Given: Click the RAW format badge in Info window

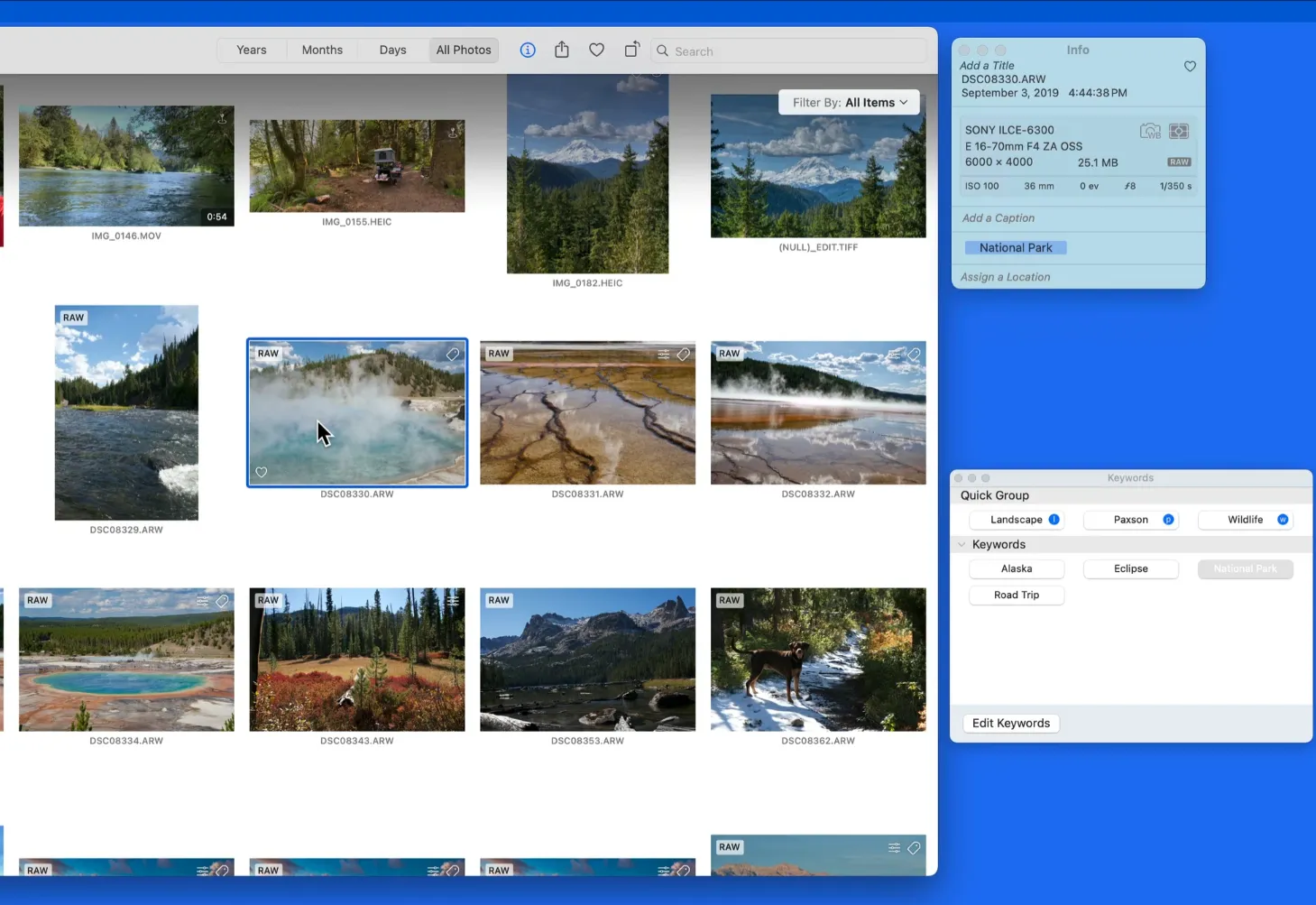Looking at the screenshot, I should (1179, 162).
